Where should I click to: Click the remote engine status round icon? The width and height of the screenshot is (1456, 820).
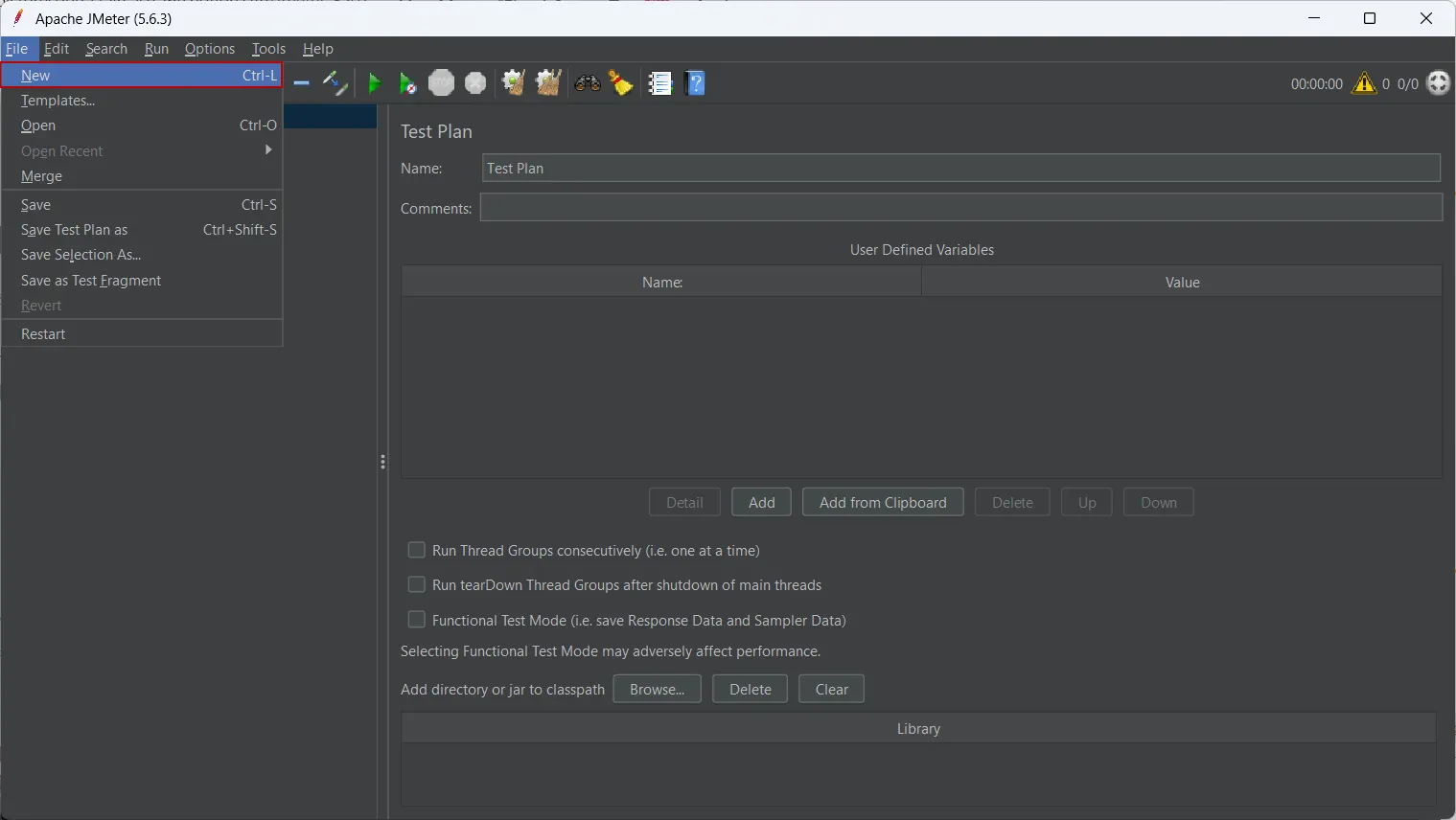point(1438,83)
